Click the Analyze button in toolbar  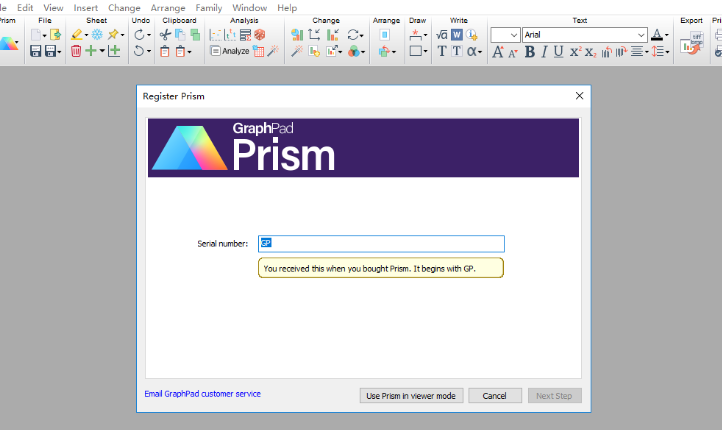[230, 51]
